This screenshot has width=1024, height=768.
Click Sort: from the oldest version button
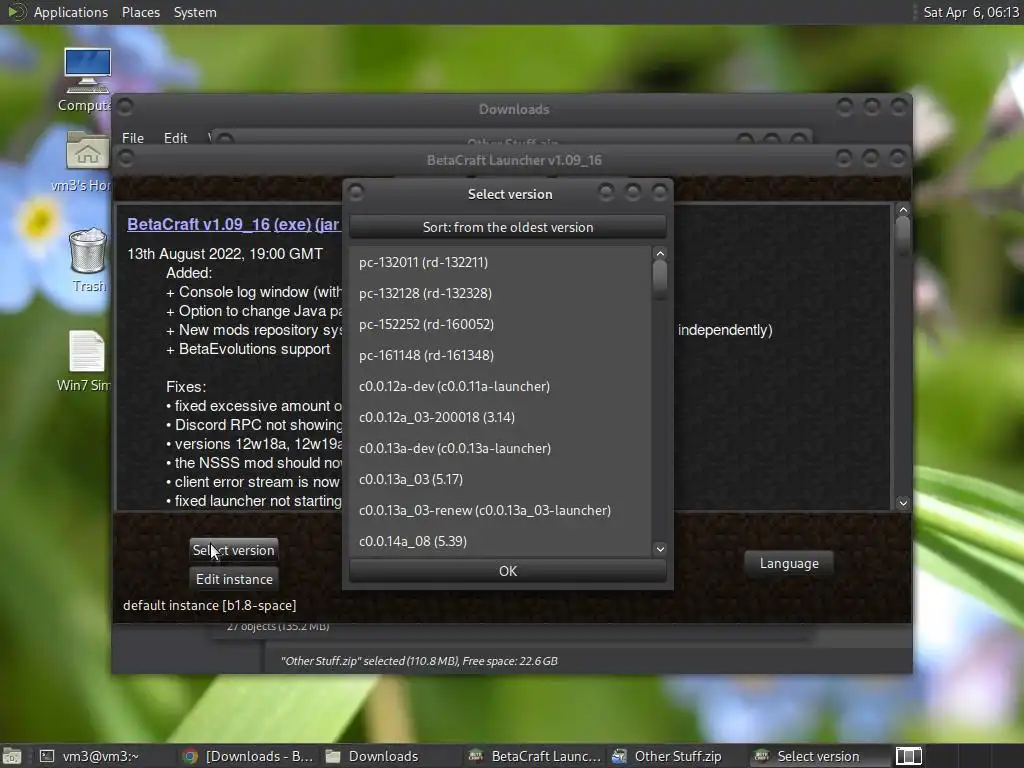[x=507, y=227]
